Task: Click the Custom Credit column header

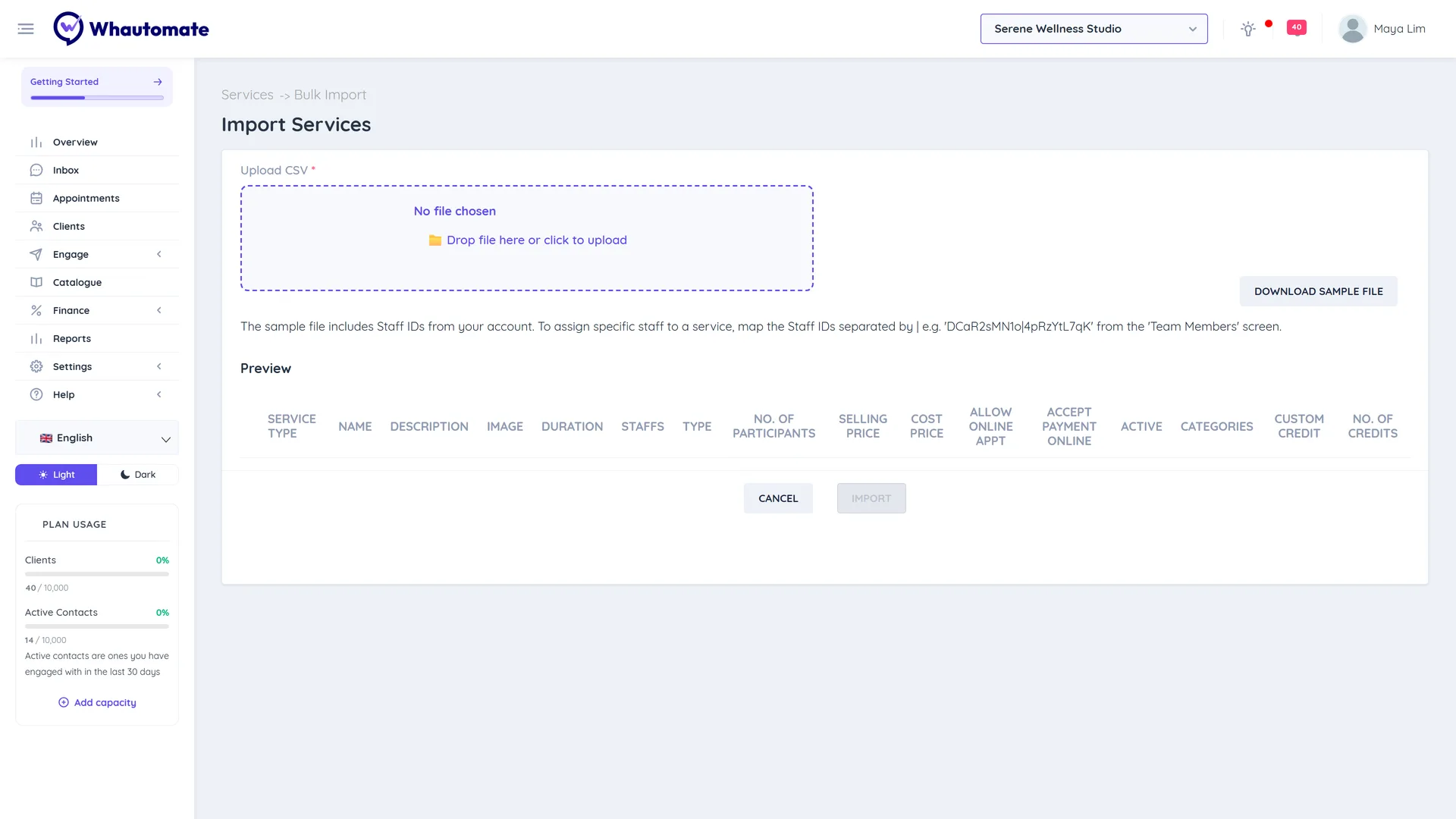Action: tap(1299, 426)
